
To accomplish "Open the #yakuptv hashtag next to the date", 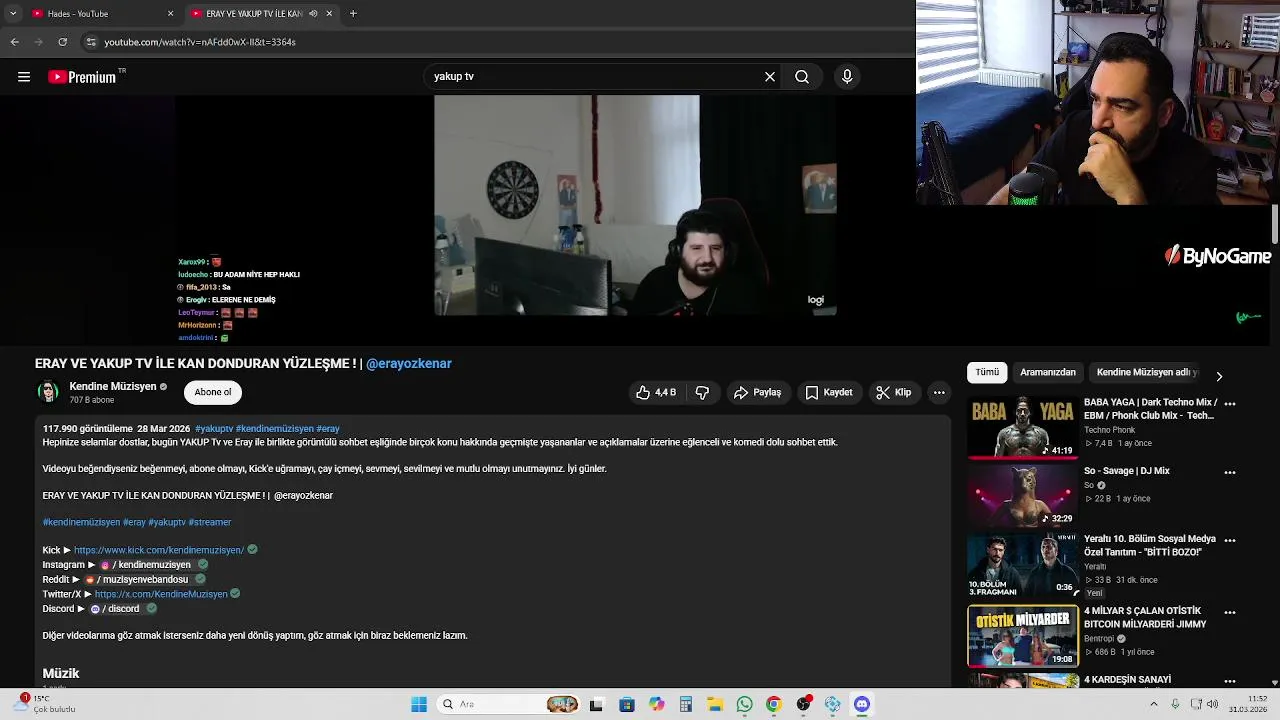I will 214,429.
